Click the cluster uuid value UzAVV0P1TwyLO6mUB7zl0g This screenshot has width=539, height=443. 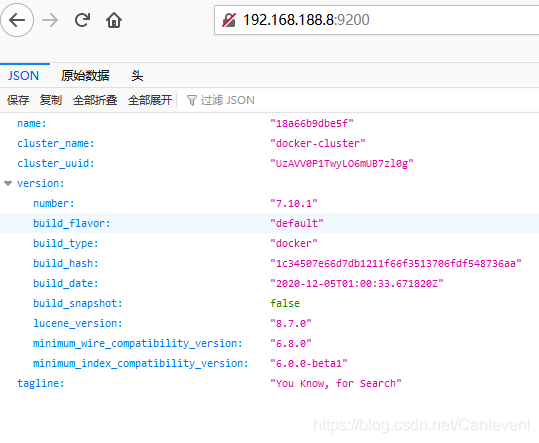click(342, 163)
